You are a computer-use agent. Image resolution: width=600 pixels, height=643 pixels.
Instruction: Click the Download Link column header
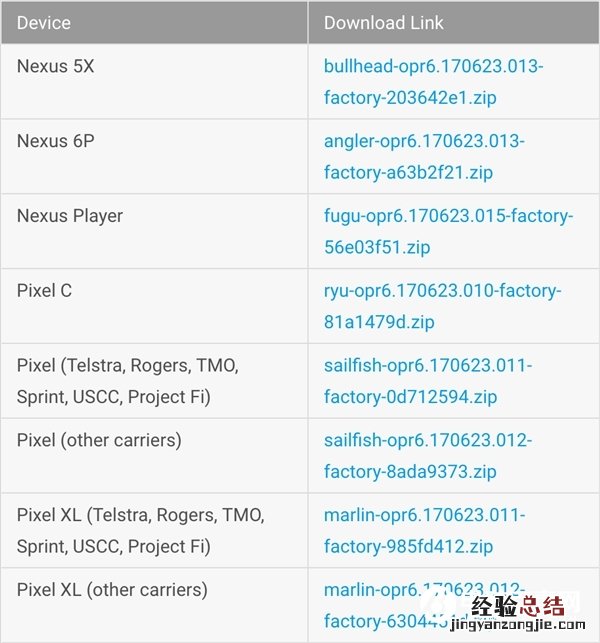[x=383, y=22]
